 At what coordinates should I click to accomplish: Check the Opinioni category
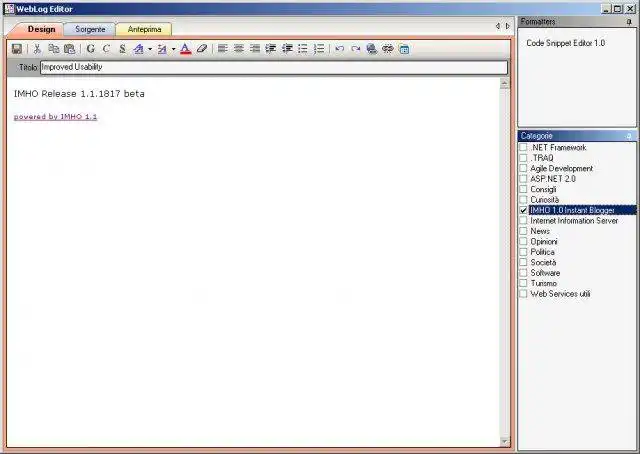(523, 242)
